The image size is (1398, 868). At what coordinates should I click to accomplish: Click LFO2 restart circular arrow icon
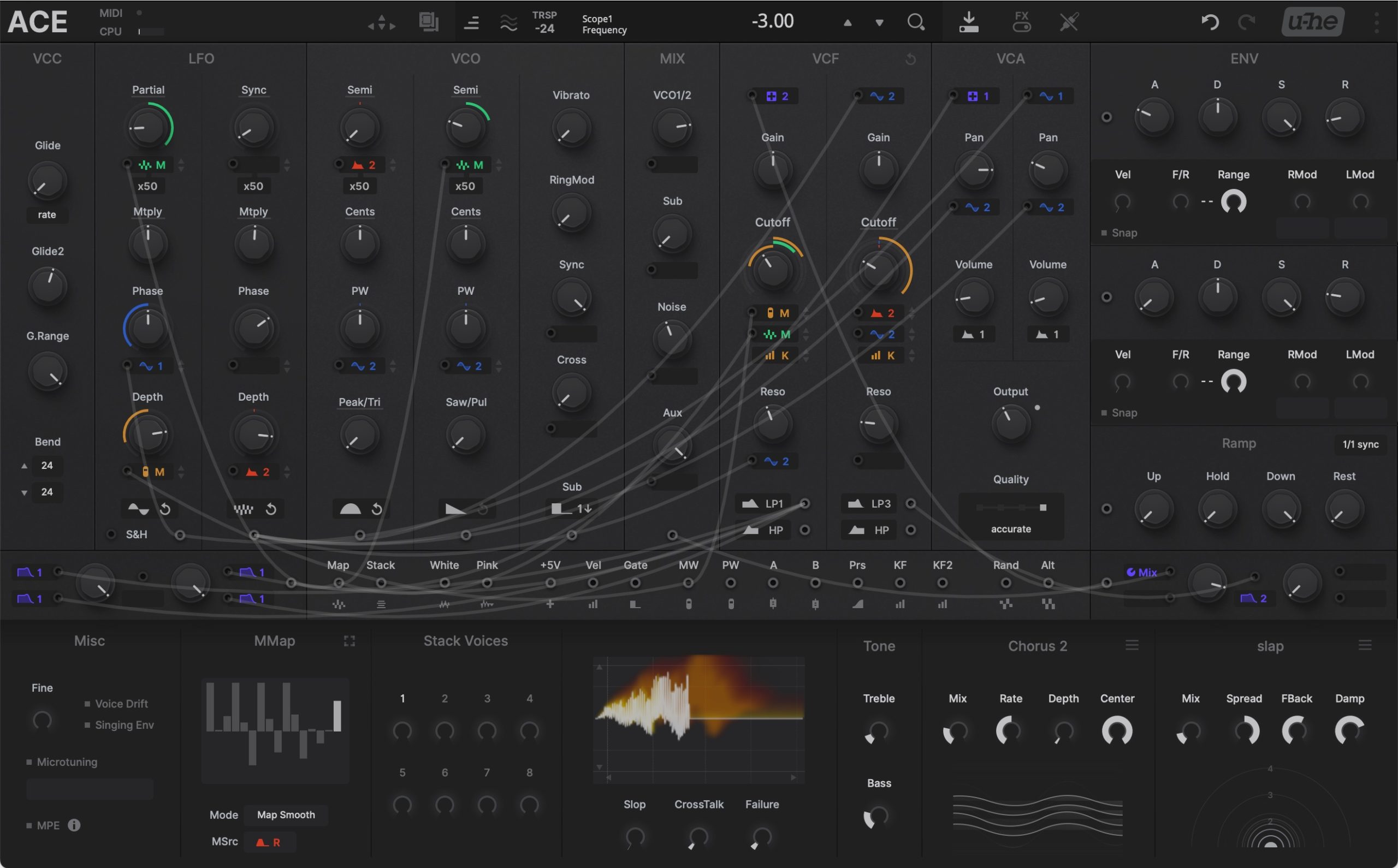click(x=271, y=509)
